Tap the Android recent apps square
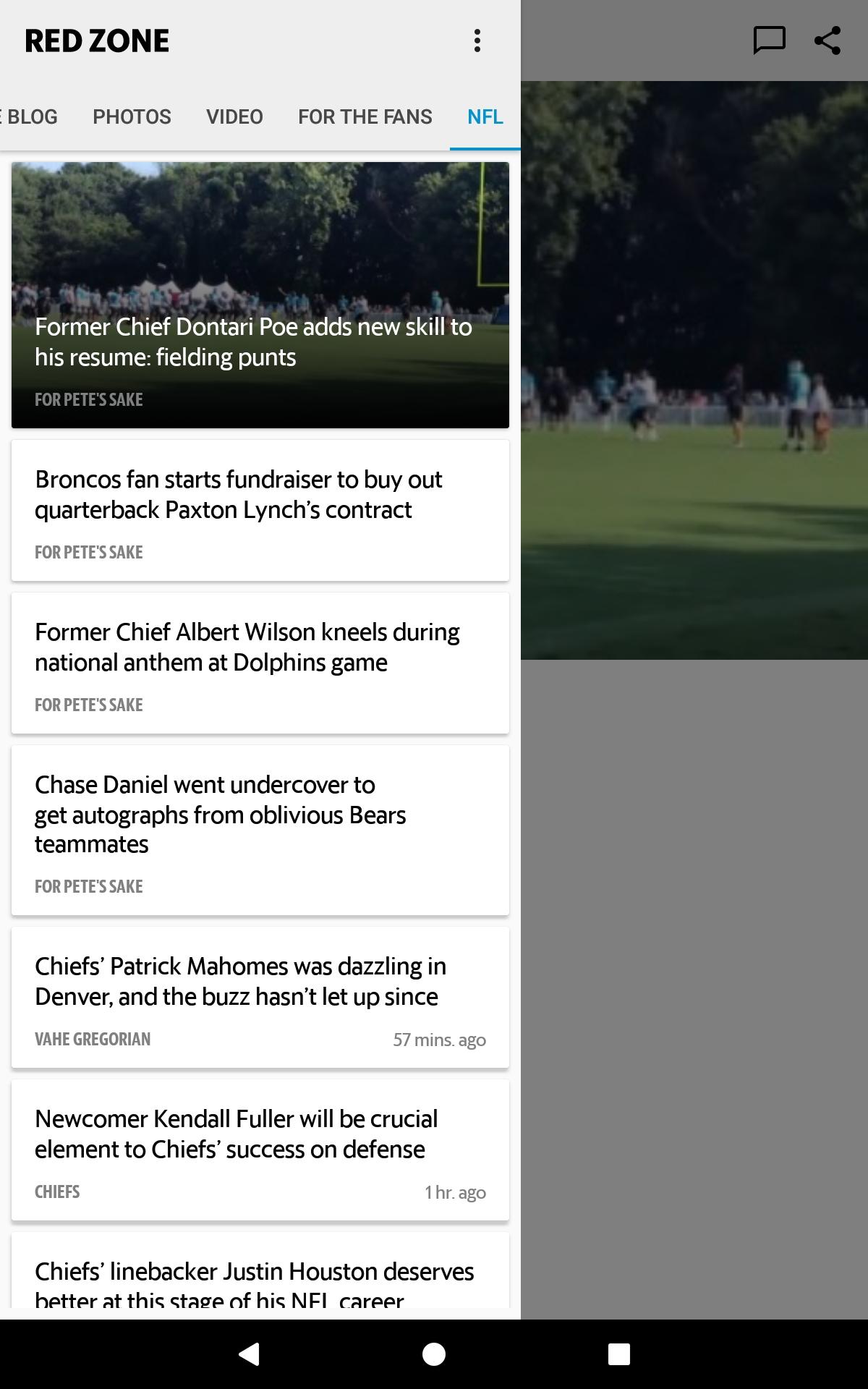The image size is (868, 1389). pos(619,1354)
